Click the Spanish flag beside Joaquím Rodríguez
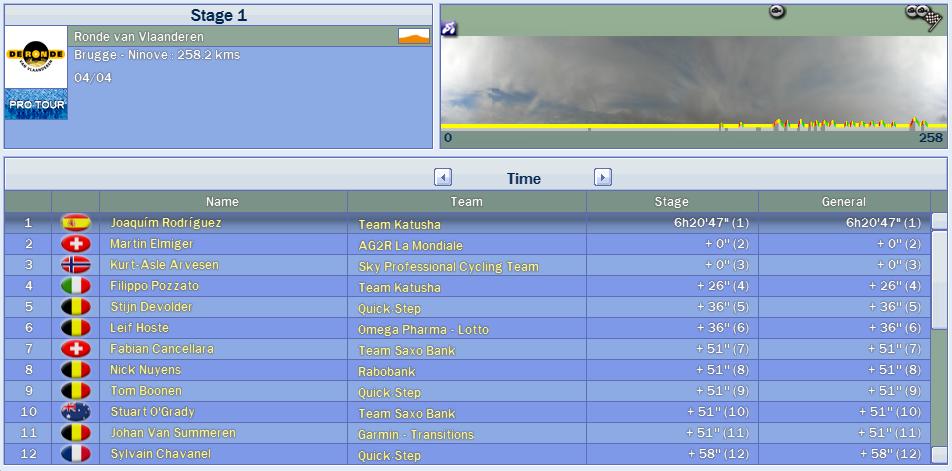The width and height of the screenshot is (952, 471). click(x=76, y=223)
